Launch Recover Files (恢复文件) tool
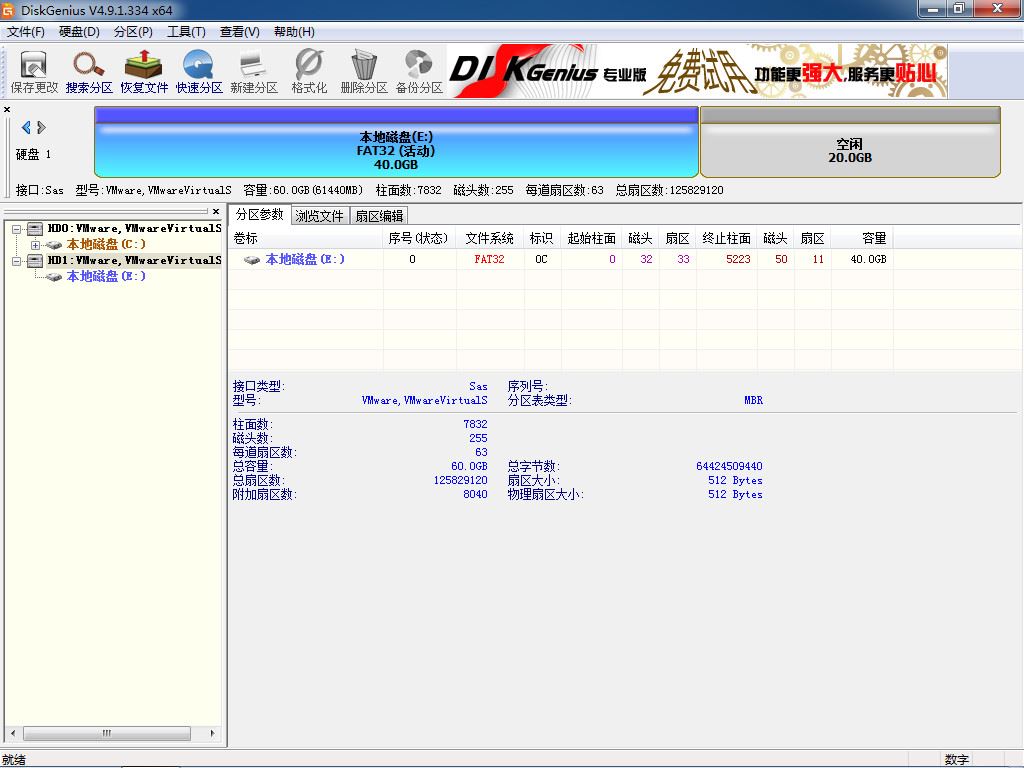The image size is (1024, 768). tap(144, 72)
